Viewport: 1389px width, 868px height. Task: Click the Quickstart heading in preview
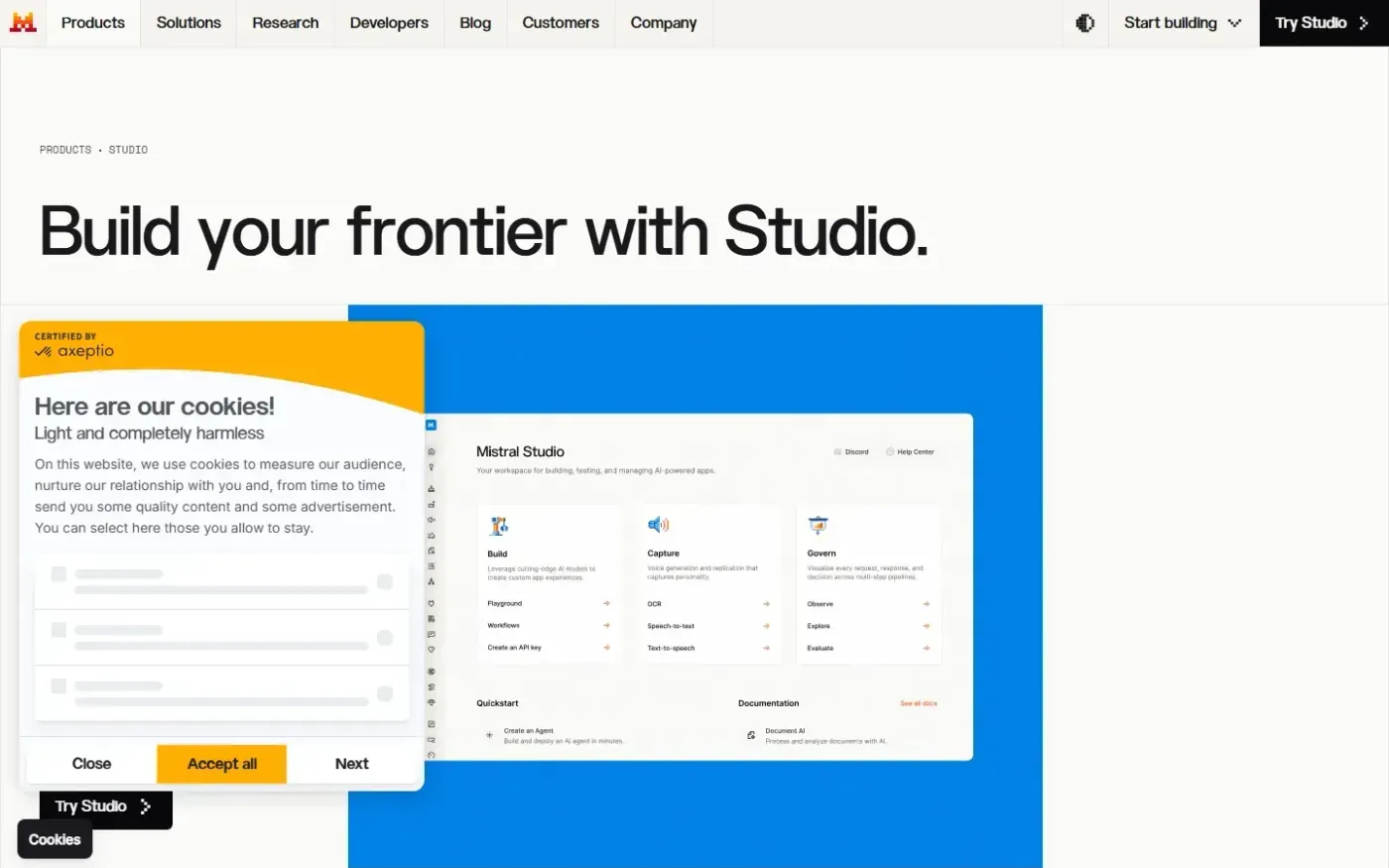click(497, 703)
